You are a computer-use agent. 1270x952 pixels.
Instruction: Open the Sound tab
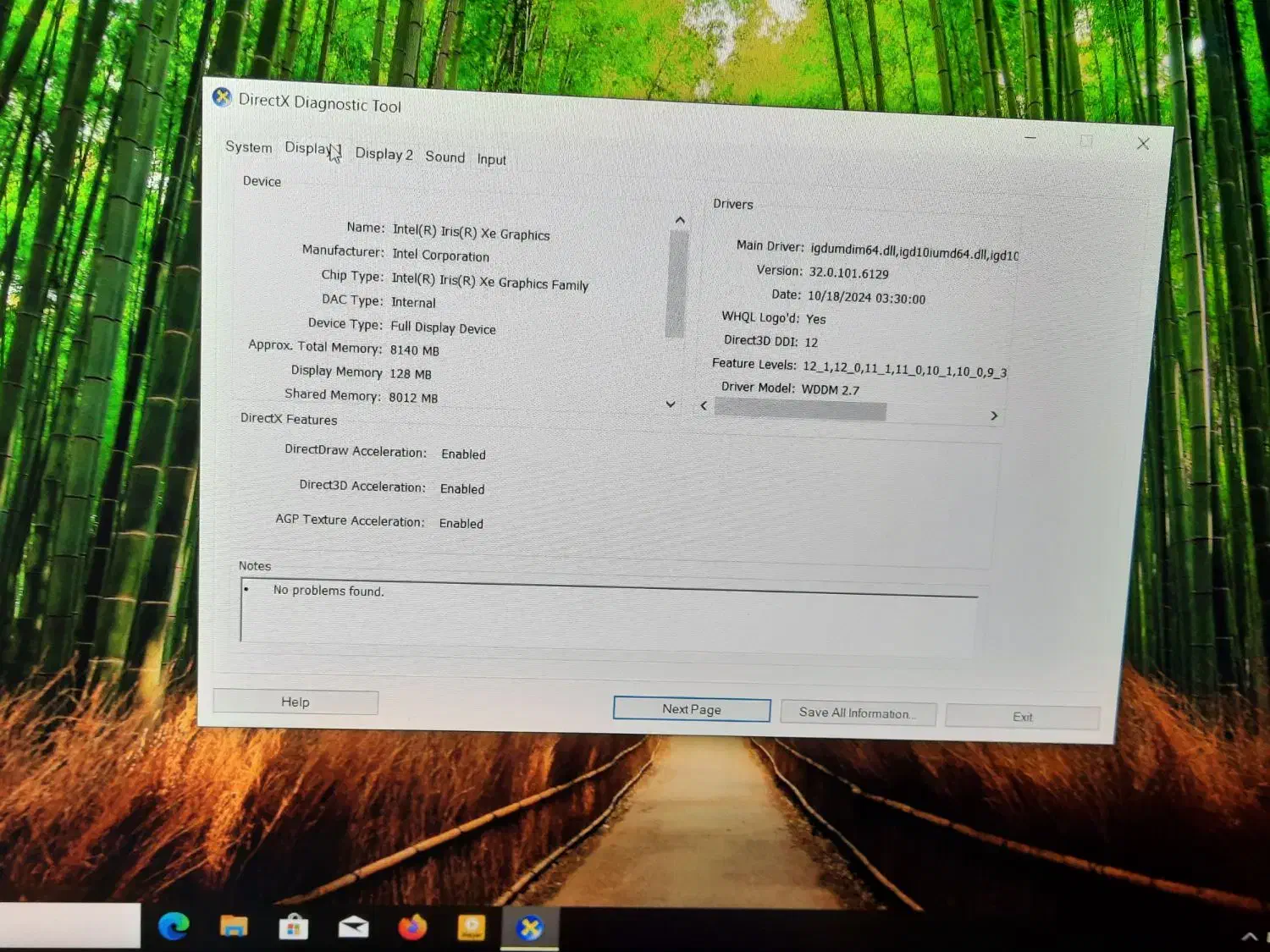[444, 157]
